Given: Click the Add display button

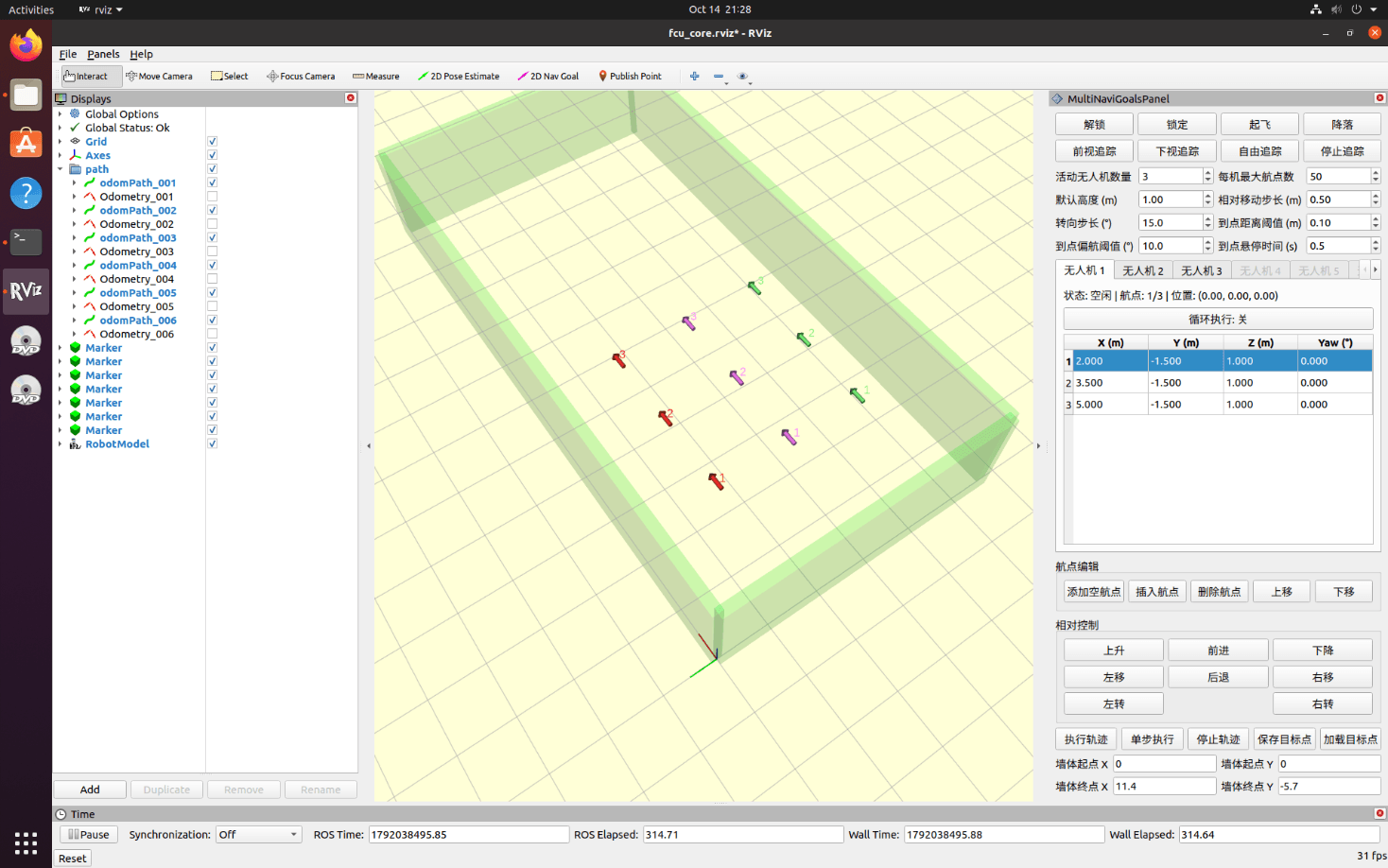Looking at the screenshot, I should pyautogui.click(x=90, y=790).
